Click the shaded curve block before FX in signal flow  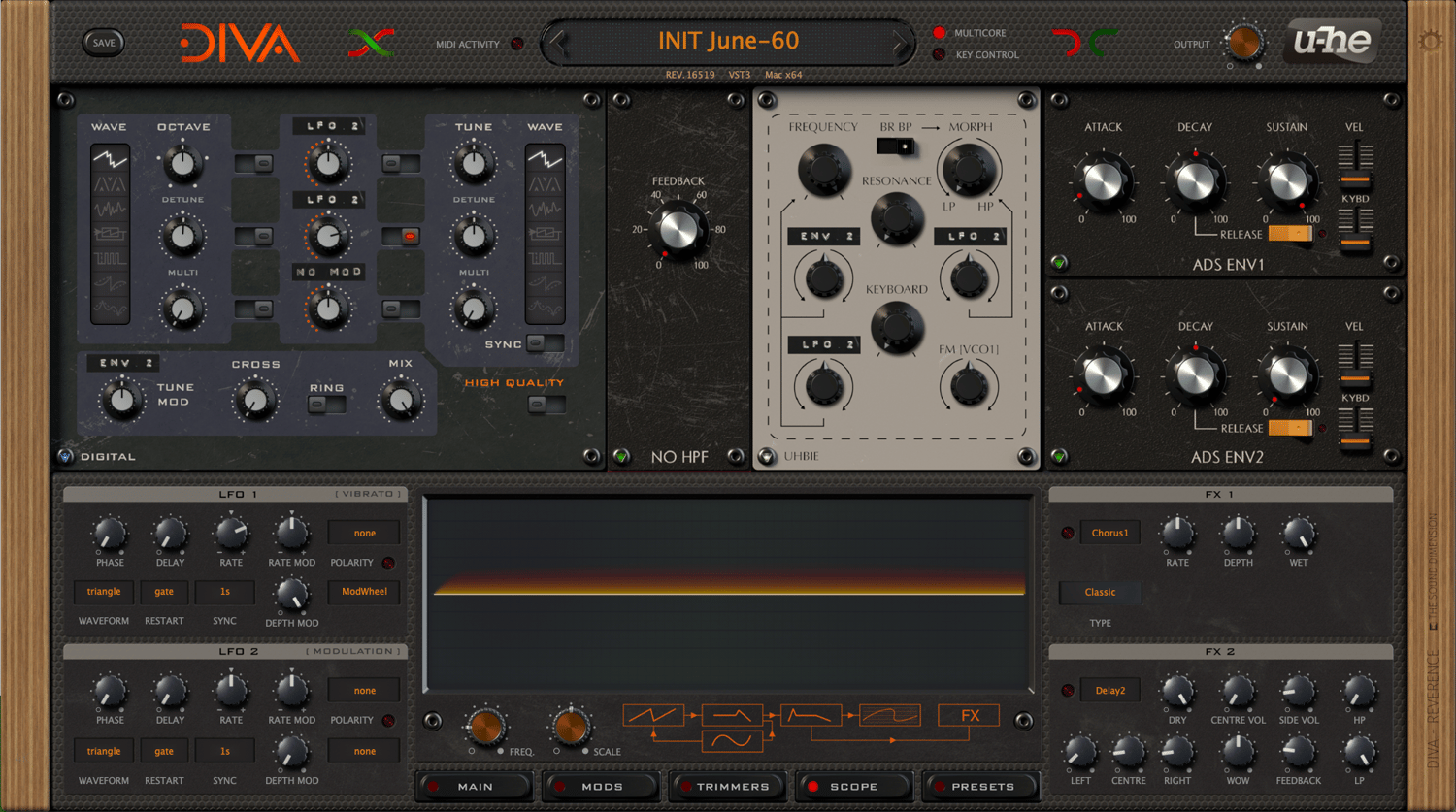[x=889, y=716]
